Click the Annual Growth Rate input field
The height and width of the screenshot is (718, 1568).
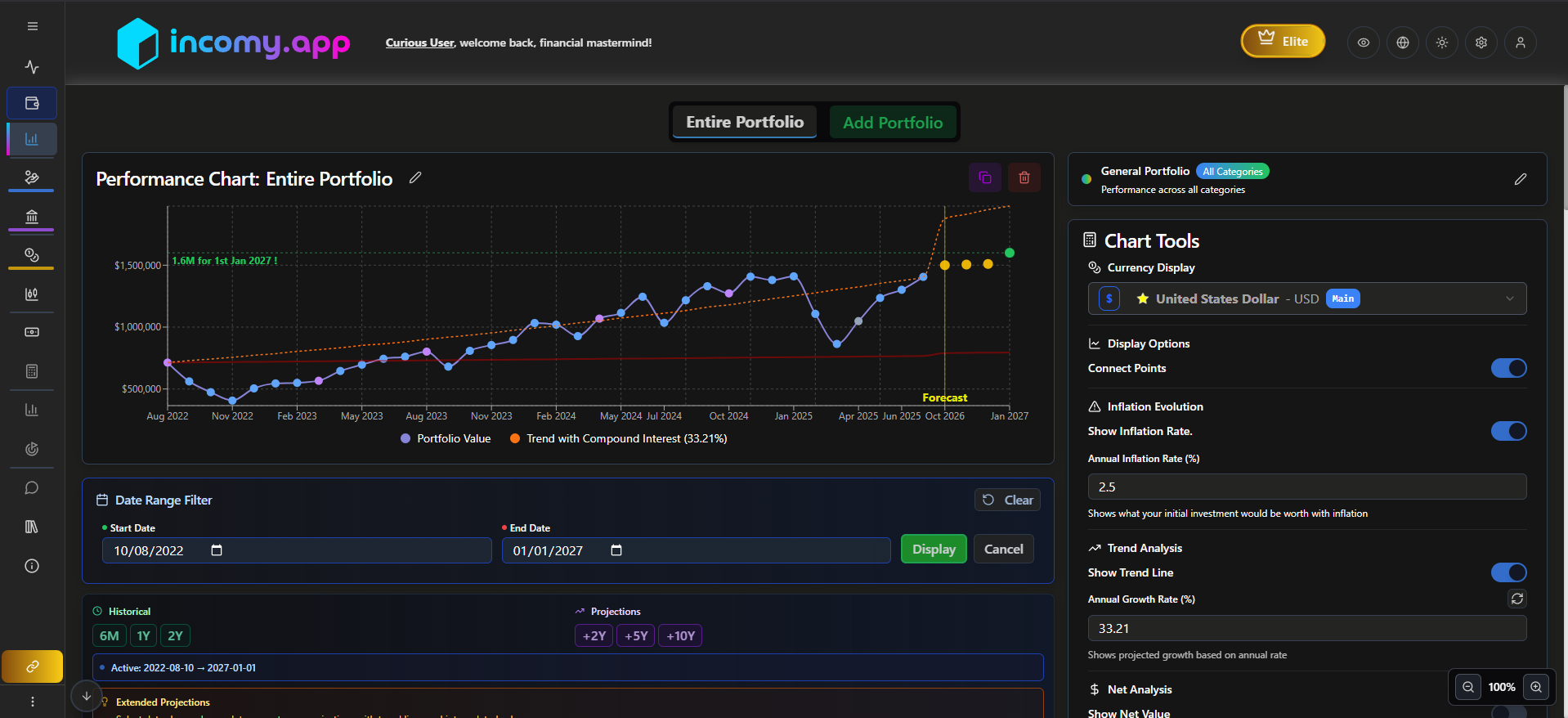pos(1307,628)
